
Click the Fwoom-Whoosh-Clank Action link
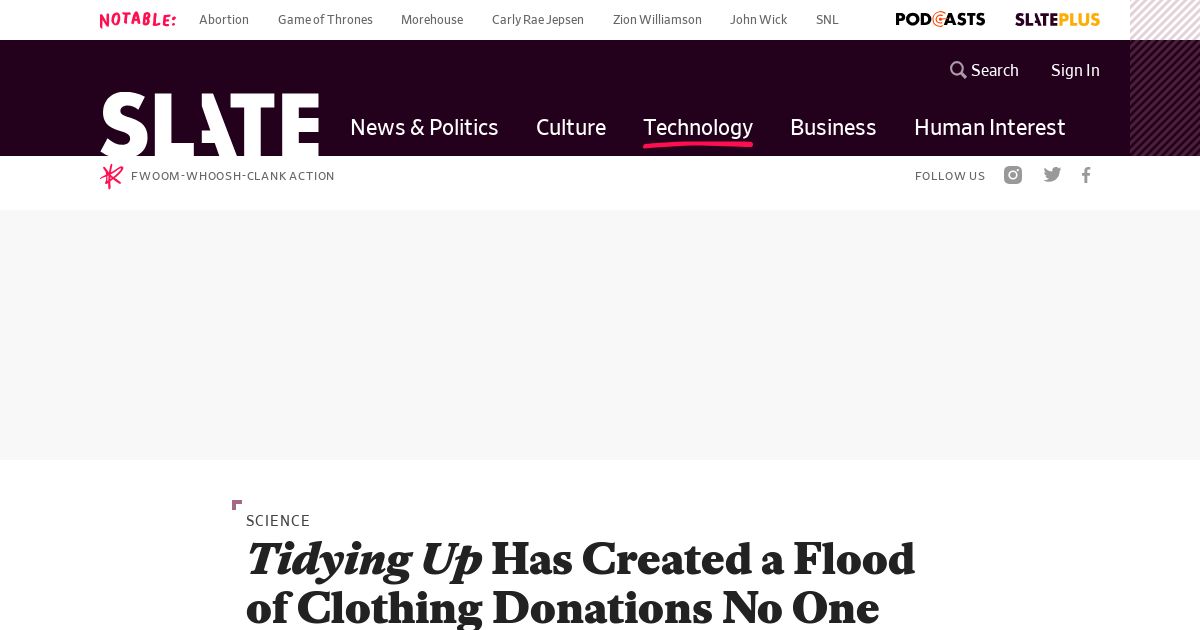tap(233, 176)
